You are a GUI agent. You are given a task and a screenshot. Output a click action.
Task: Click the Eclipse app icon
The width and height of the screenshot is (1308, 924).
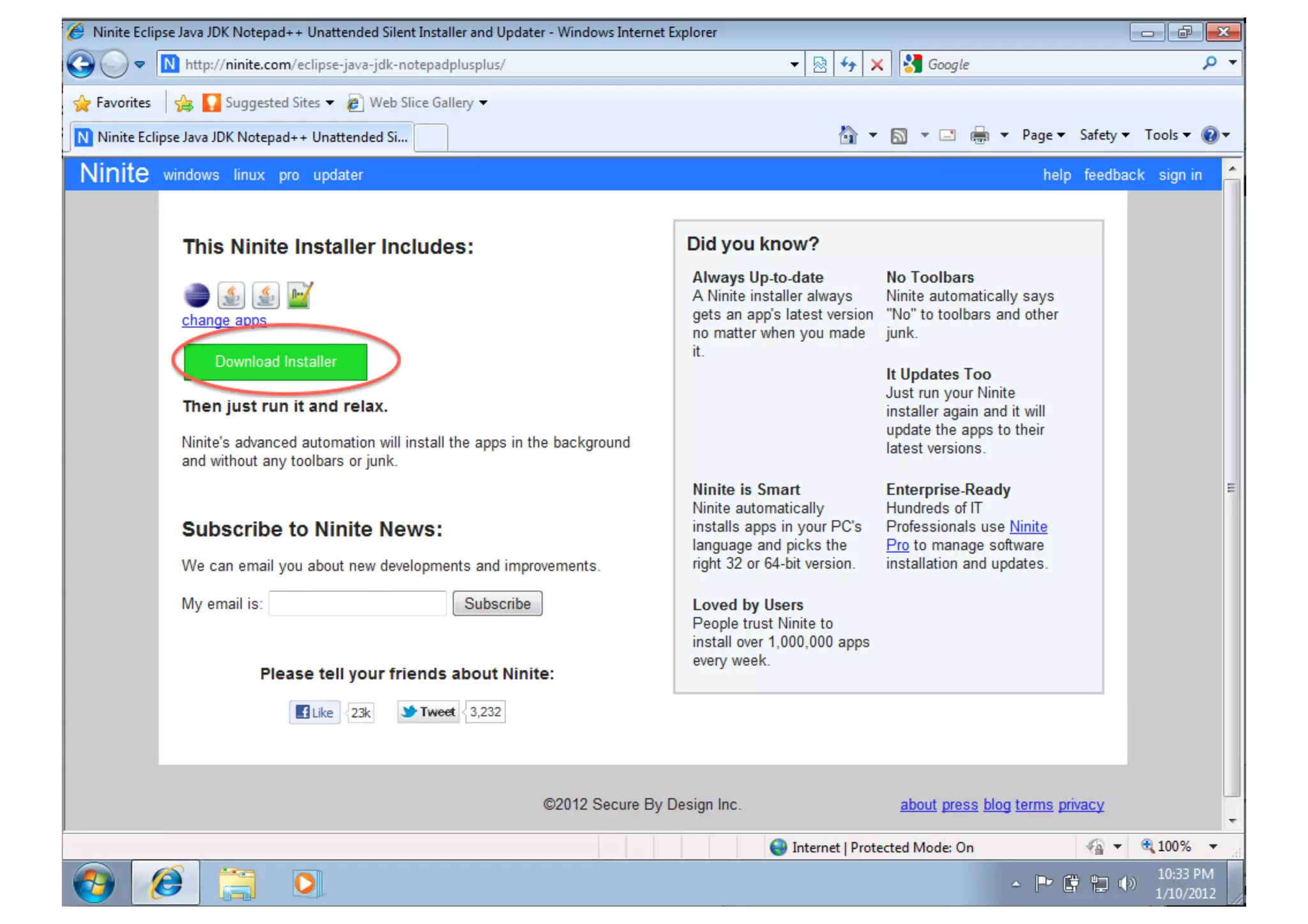tap(197, 295)
